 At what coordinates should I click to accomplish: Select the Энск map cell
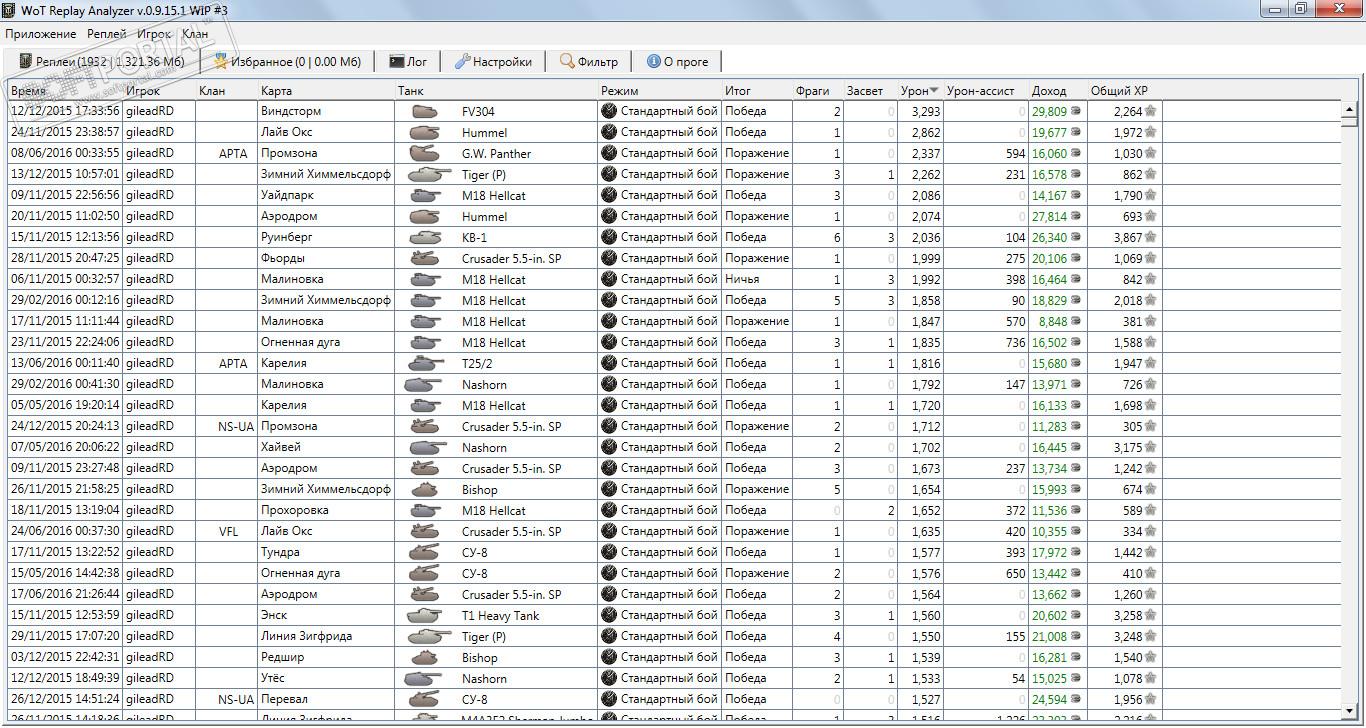pyautogui.click(x=326, y=616)
